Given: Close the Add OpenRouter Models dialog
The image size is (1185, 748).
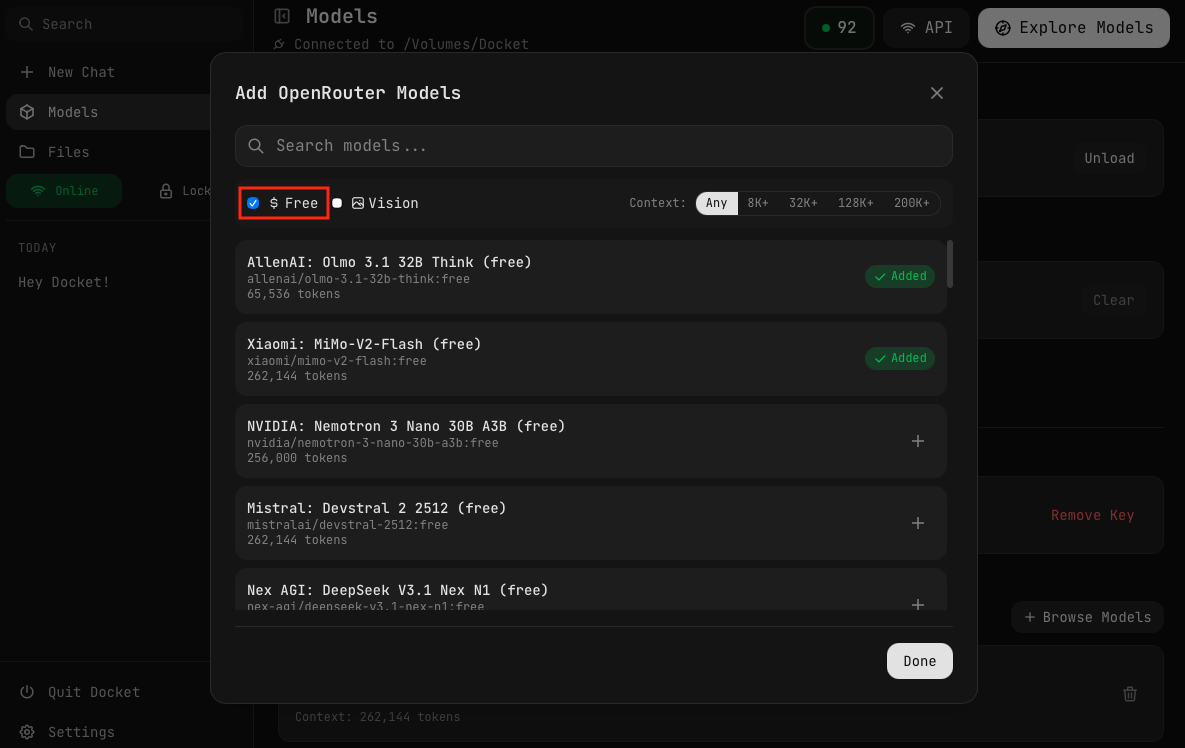Looking at the screenshot, I should pos(937,93).
